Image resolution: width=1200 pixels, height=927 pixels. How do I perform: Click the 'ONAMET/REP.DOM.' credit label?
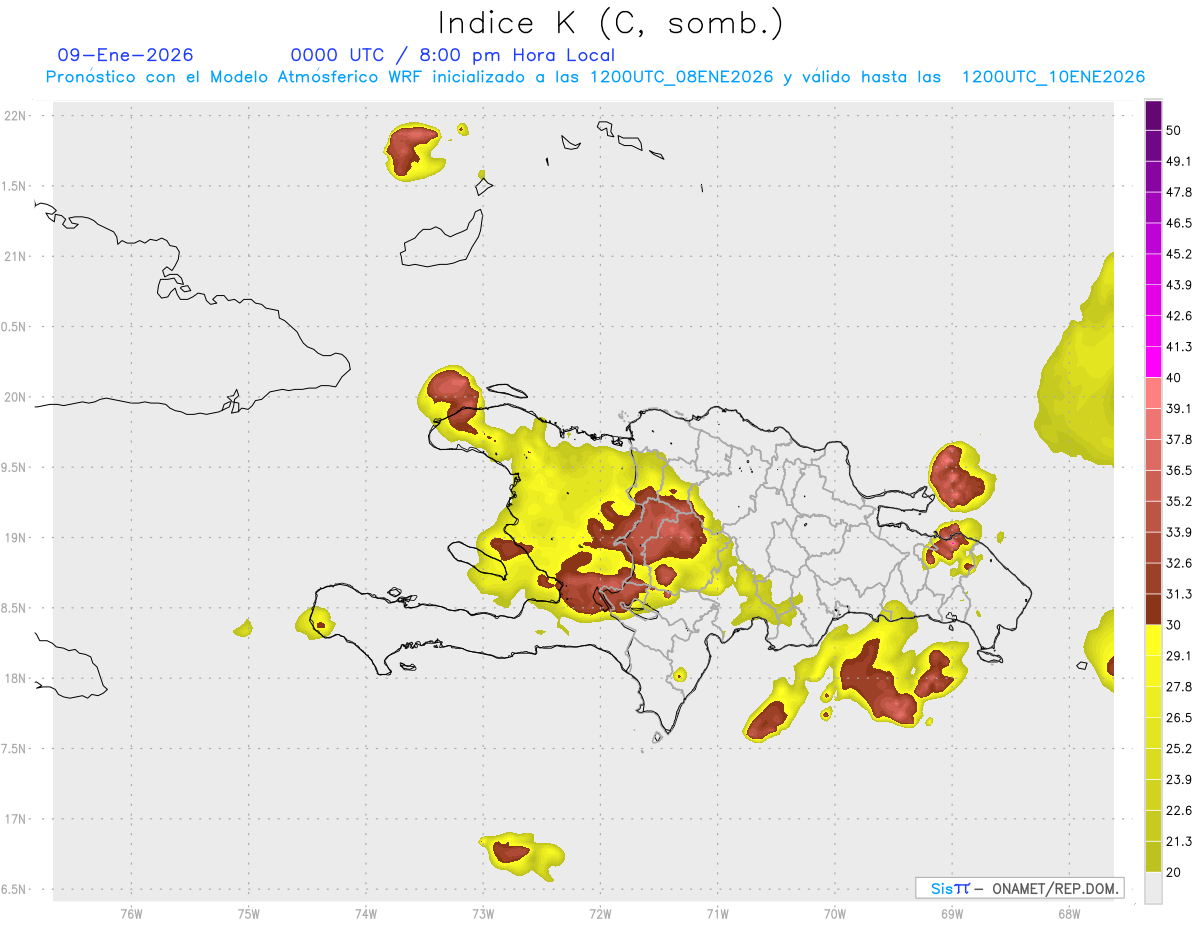pyautogui.click(x=1055, y=888)
